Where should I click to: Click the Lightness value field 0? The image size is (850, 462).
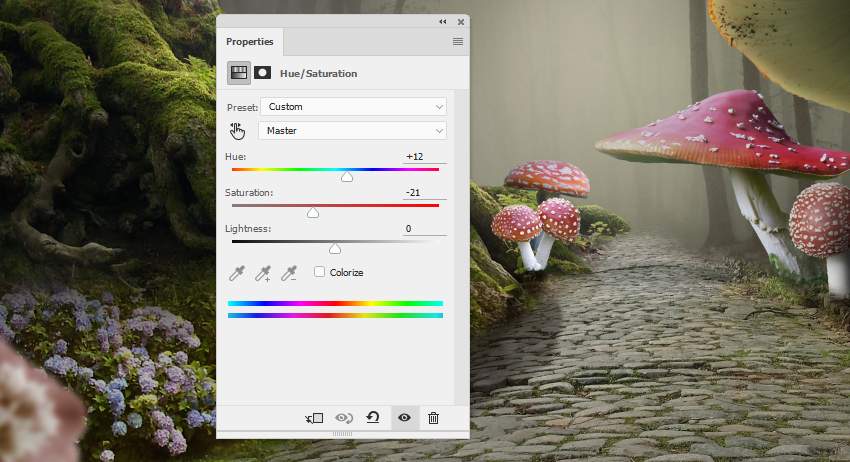click(x=424, y=229)
